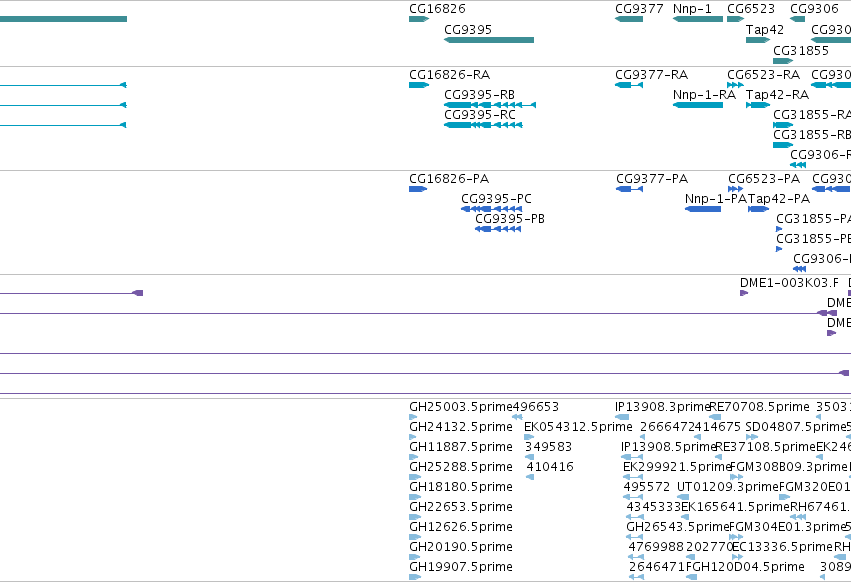Click the IP13908.3prime EST label
851x582 pixels.
(x=663, y=407)
